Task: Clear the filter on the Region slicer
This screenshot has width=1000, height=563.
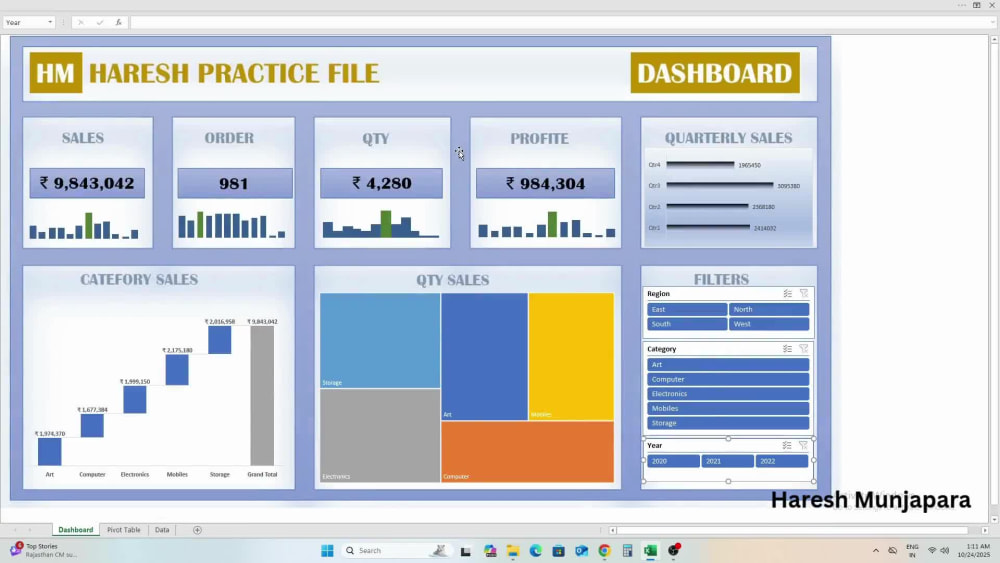Action: (804, 294)
